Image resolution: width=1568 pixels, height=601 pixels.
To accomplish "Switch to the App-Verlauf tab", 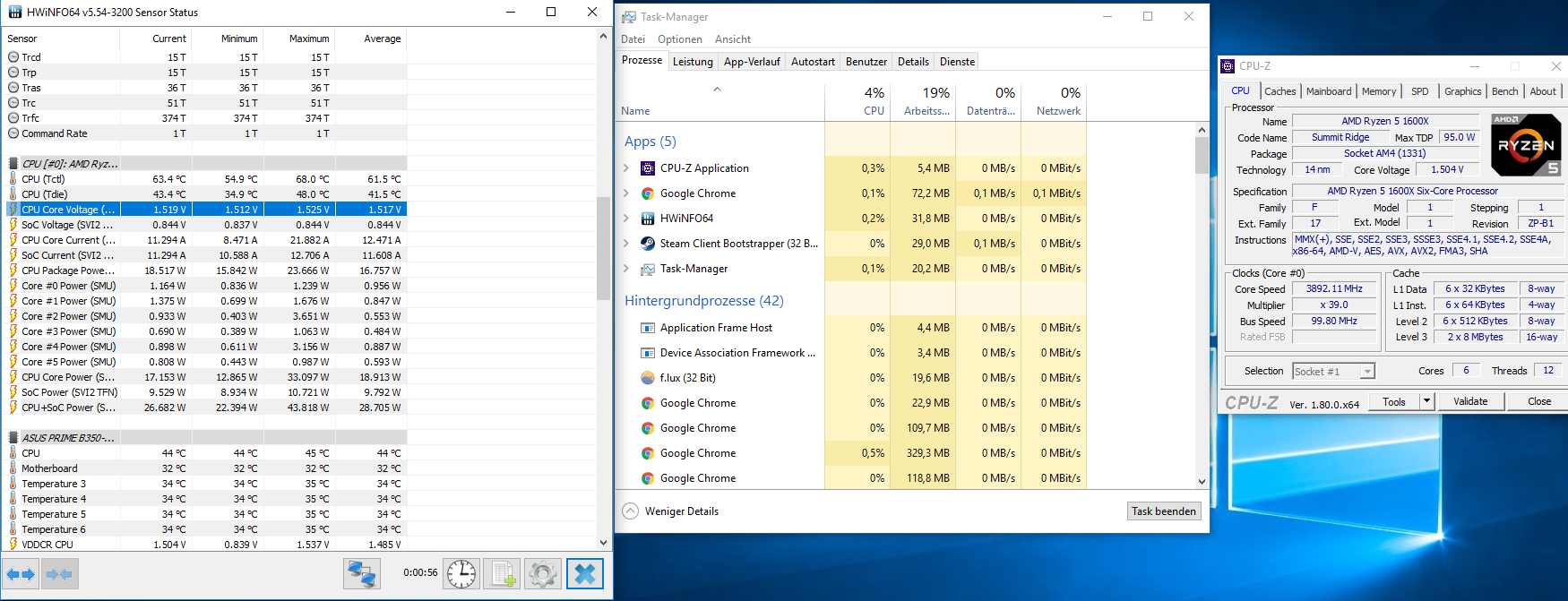I will [x=752, y=62].
